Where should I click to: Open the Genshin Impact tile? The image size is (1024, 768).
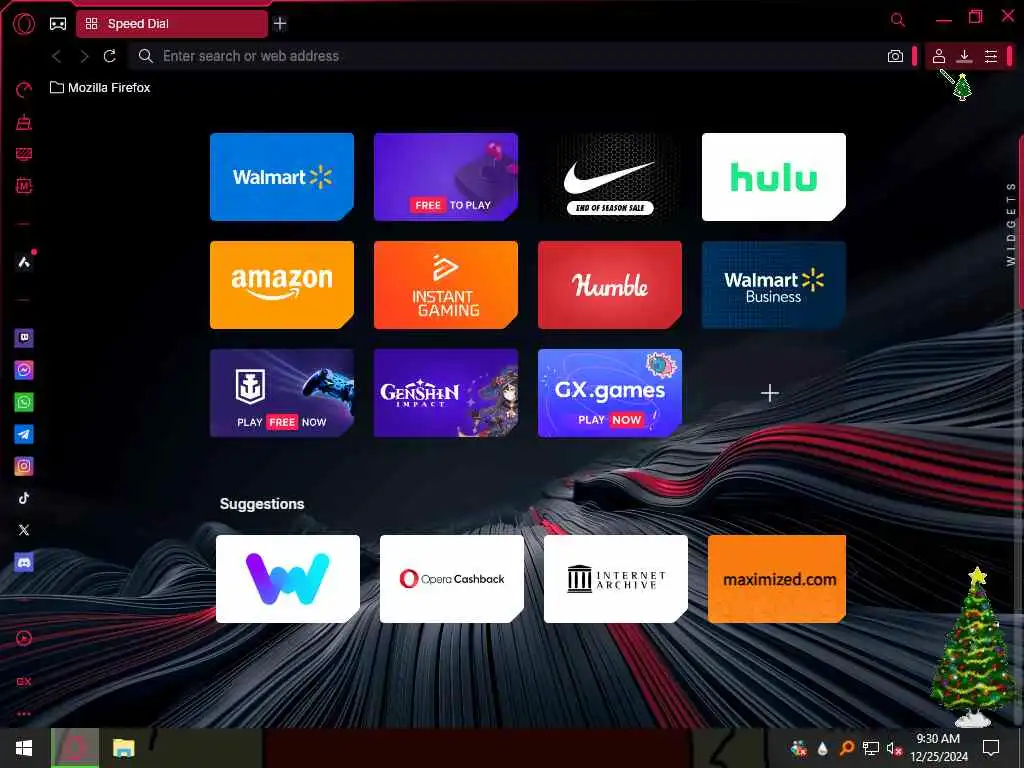445,392
